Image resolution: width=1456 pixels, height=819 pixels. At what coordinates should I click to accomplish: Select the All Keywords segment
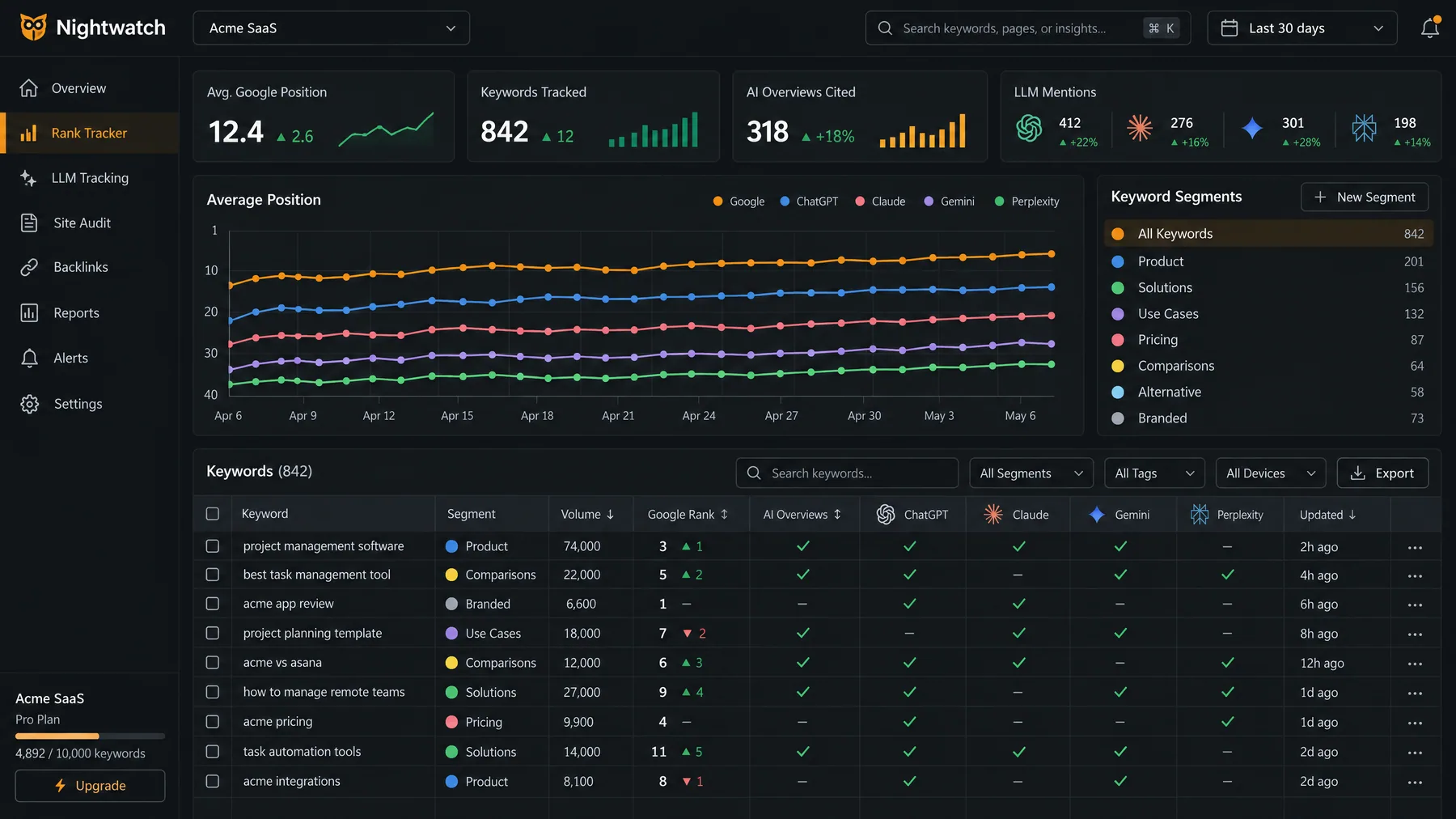pos(1268,234)
